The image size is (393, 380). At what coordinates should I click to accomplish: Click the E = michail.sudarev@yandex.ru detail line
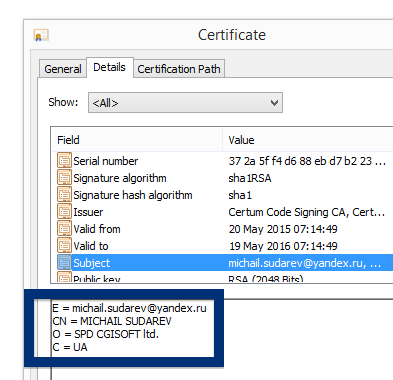129,308
